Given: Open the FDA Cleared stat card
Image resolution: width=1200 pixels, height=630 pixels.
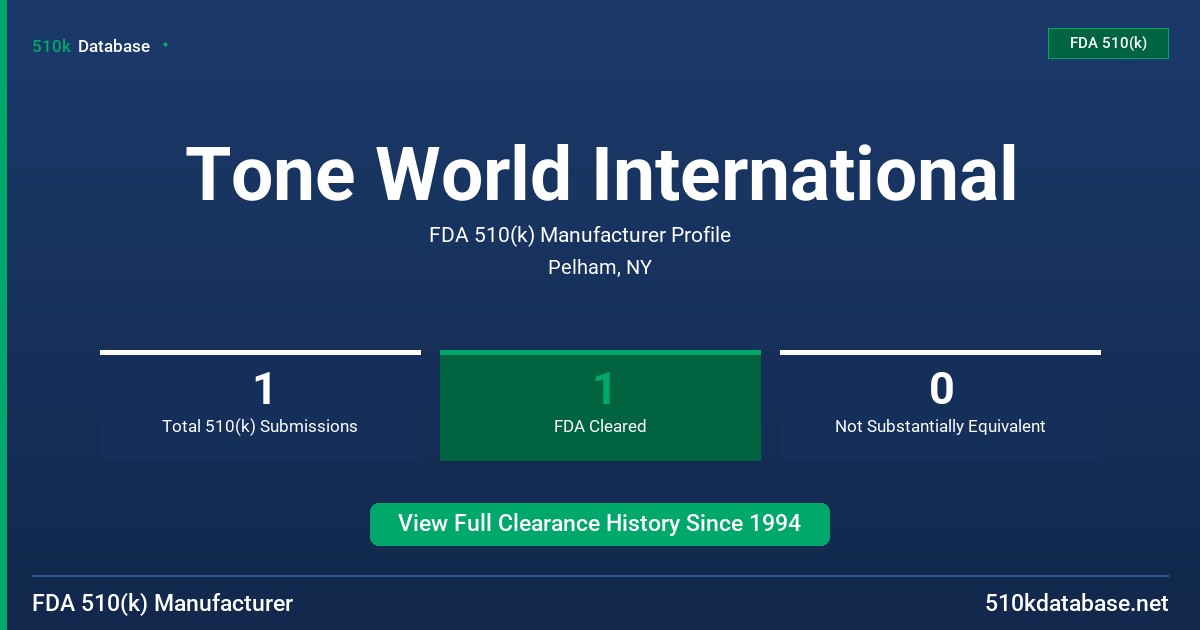Looking at the screenshot, I should [600, 406].
